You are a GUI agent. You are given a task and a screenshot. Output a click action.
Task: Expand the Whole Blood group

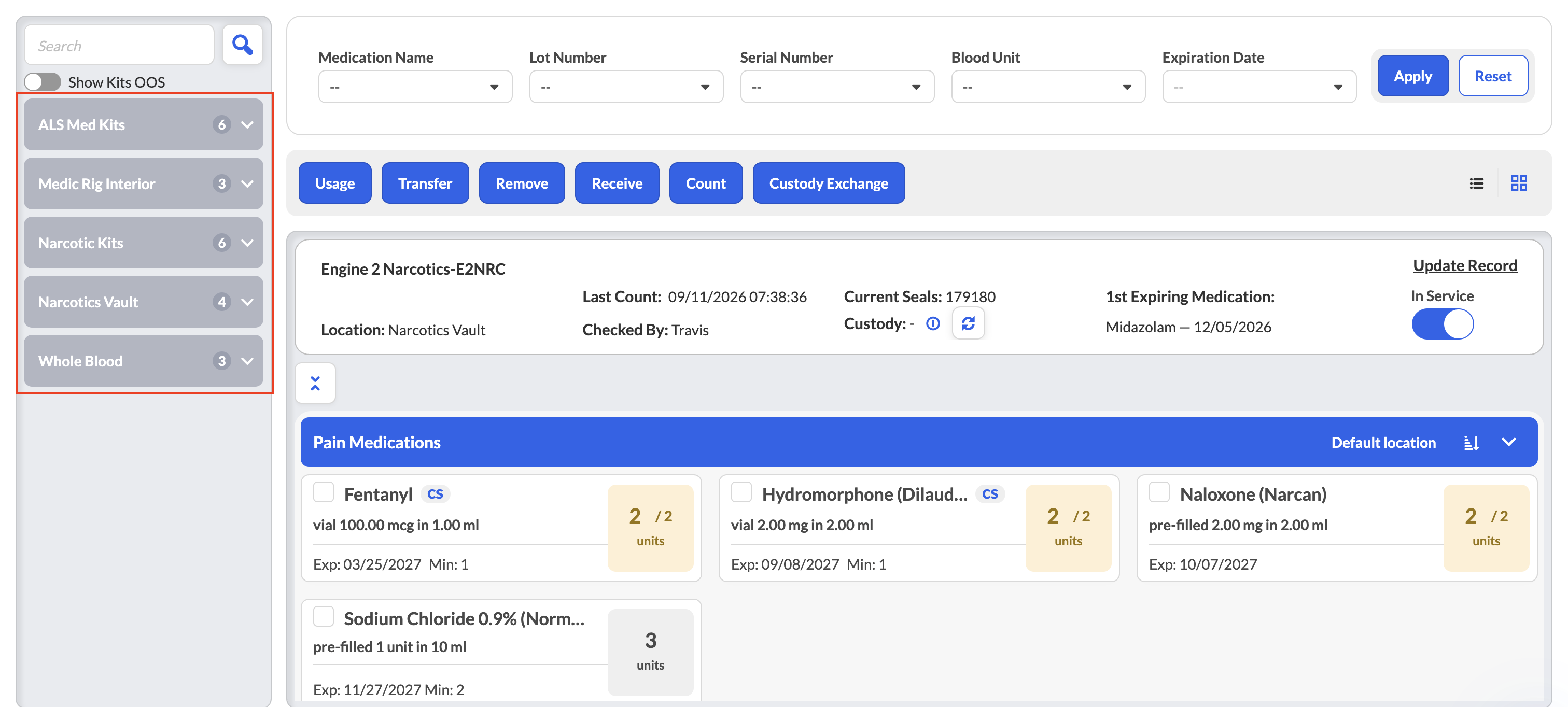coord(144,361)
